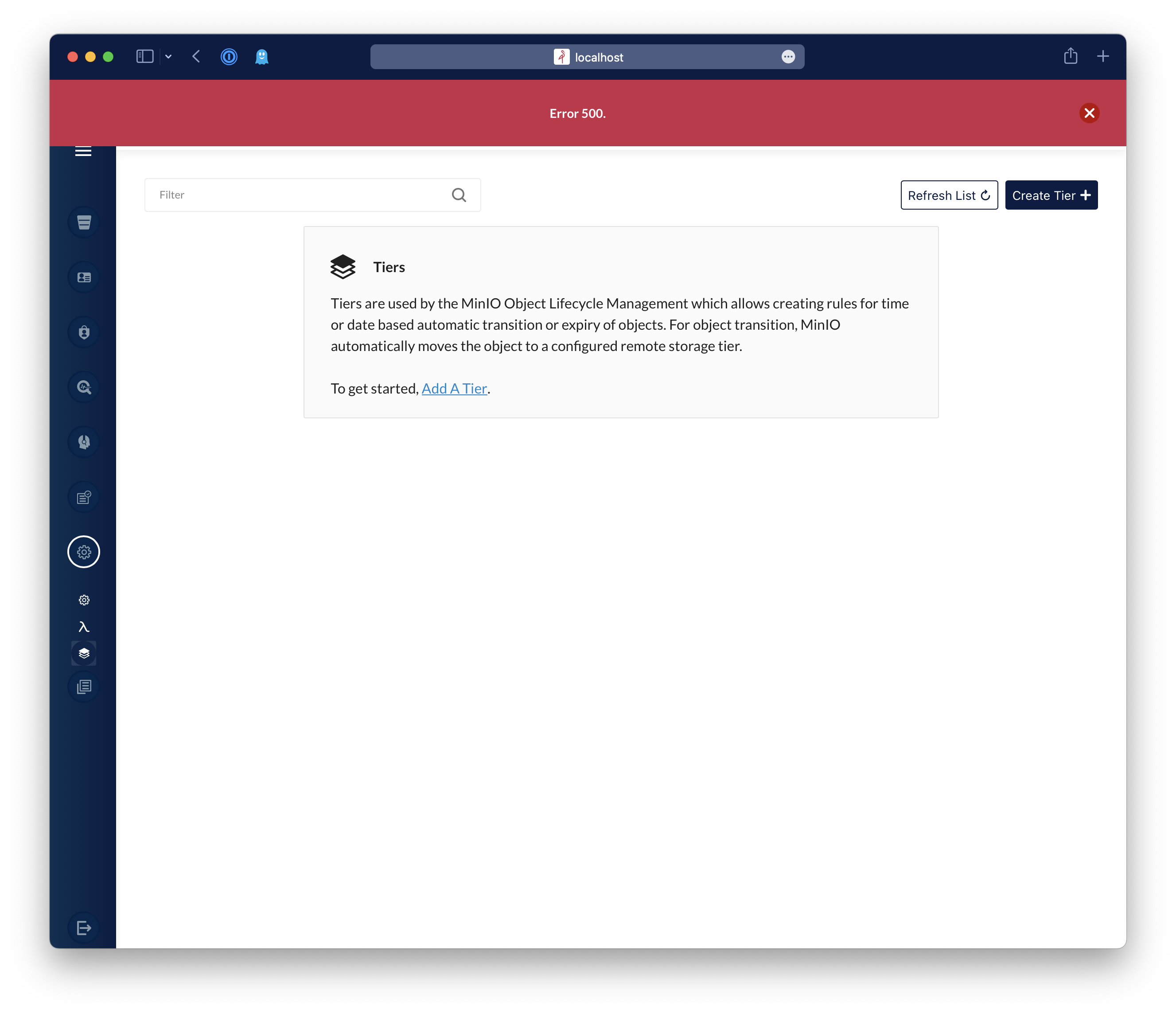Click the Logout icon at sidebar bottom
This screenshot has height=1014, width=1176.
[84, 928]
